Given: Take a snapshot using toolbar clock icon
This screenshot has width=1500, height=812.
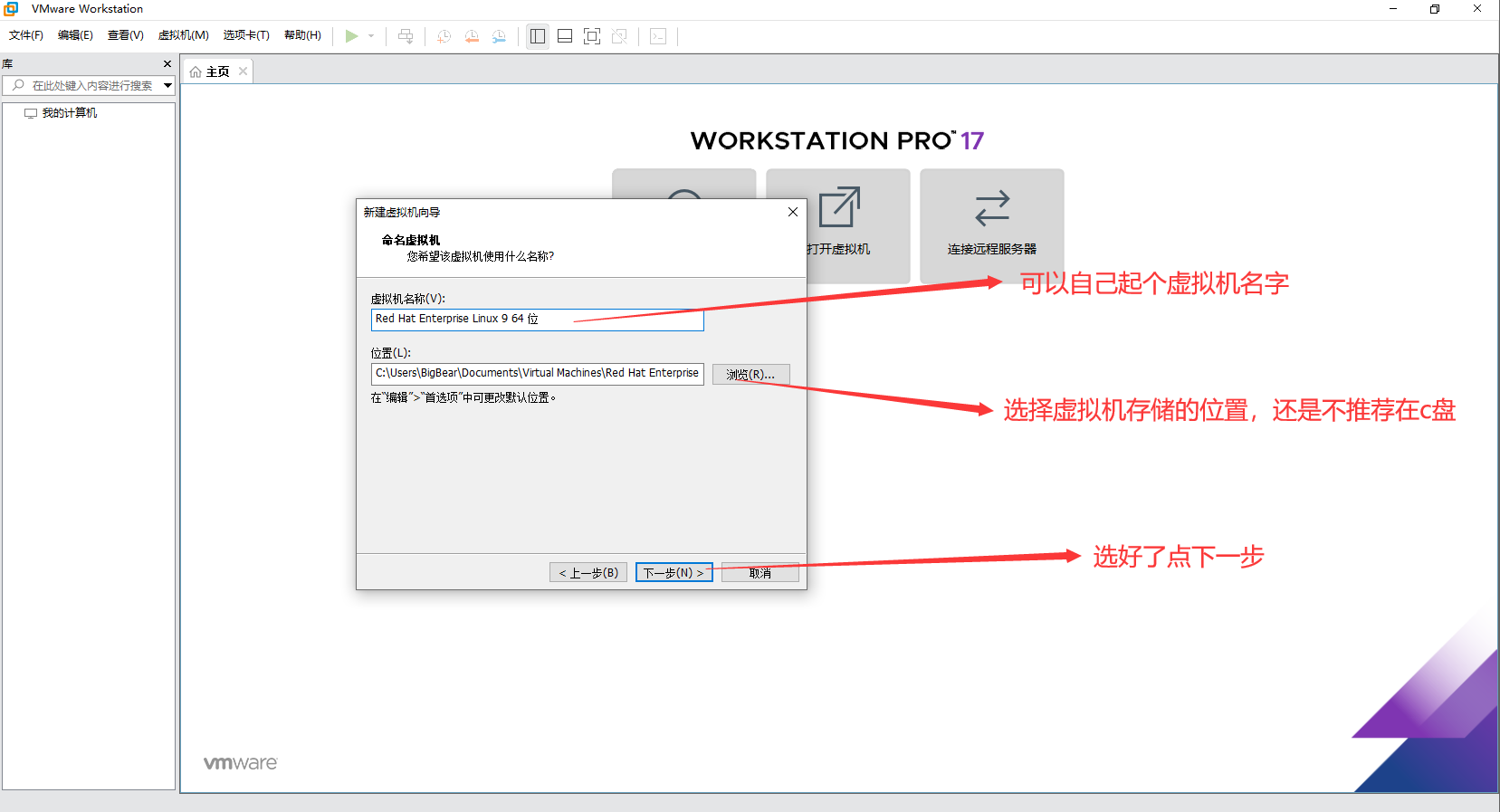Looking at the screenshot, I should pos(444,36).
